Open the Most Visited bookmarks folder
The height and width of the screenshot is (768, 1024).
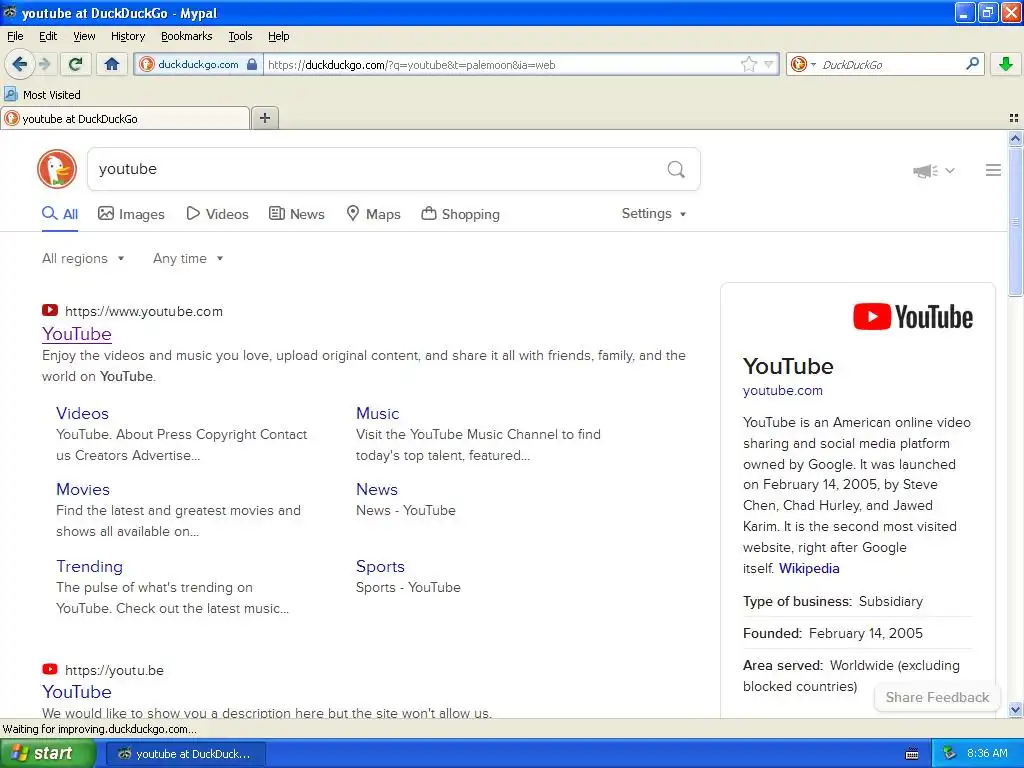(43, 95)
